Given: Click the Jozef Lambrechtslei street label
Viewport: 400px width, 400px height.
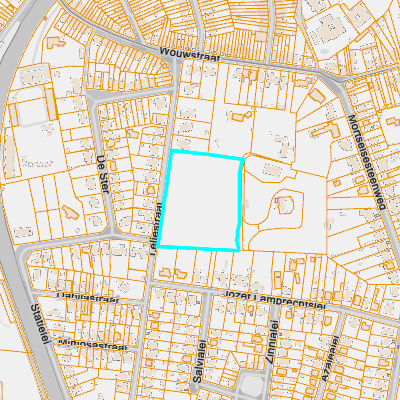Looking at the screenshot, I should 275,301.
